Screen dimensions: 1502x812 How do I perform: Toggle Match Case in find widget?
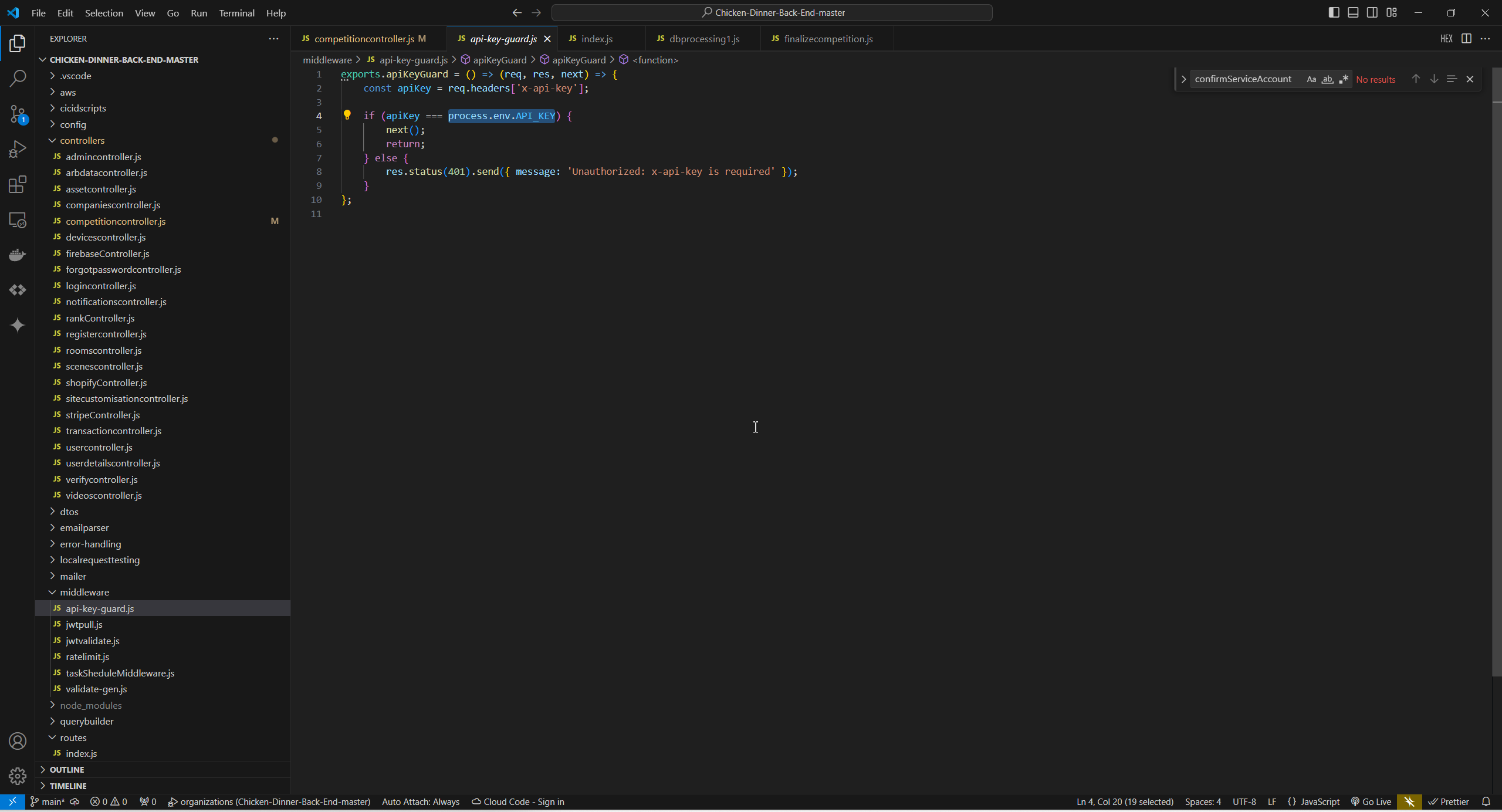click(x=1311, y=79)
